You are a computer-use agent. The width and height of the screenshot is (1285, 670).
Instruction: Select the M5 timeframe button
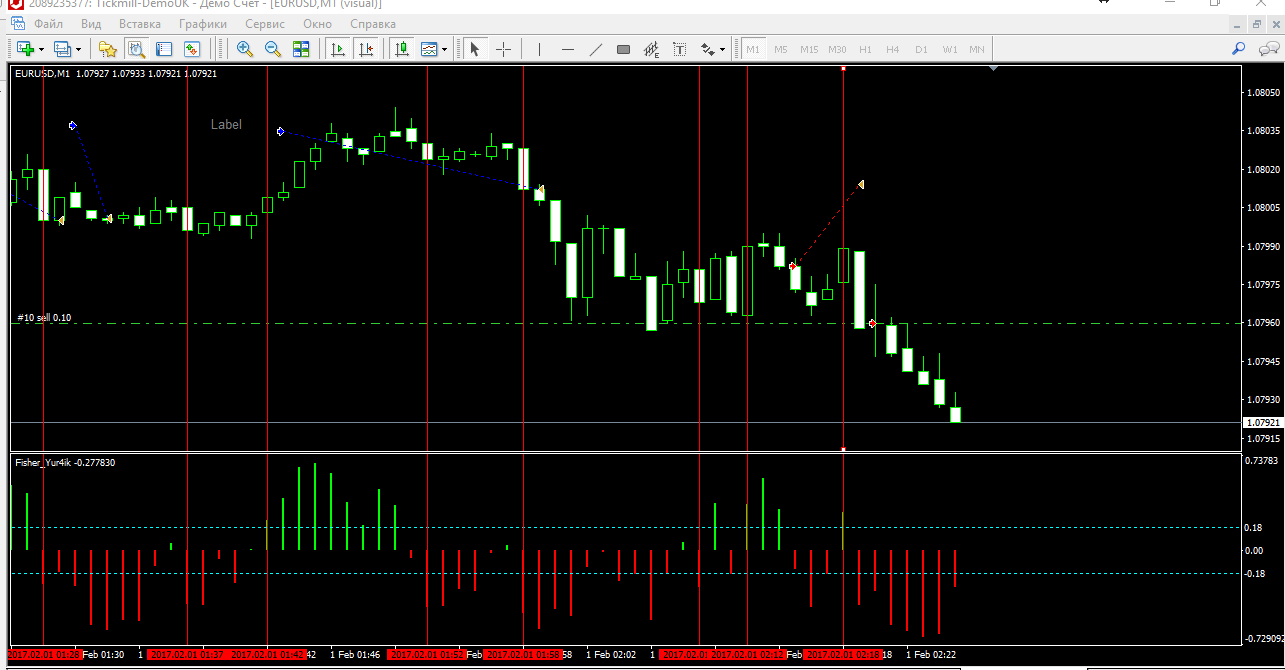781,49
